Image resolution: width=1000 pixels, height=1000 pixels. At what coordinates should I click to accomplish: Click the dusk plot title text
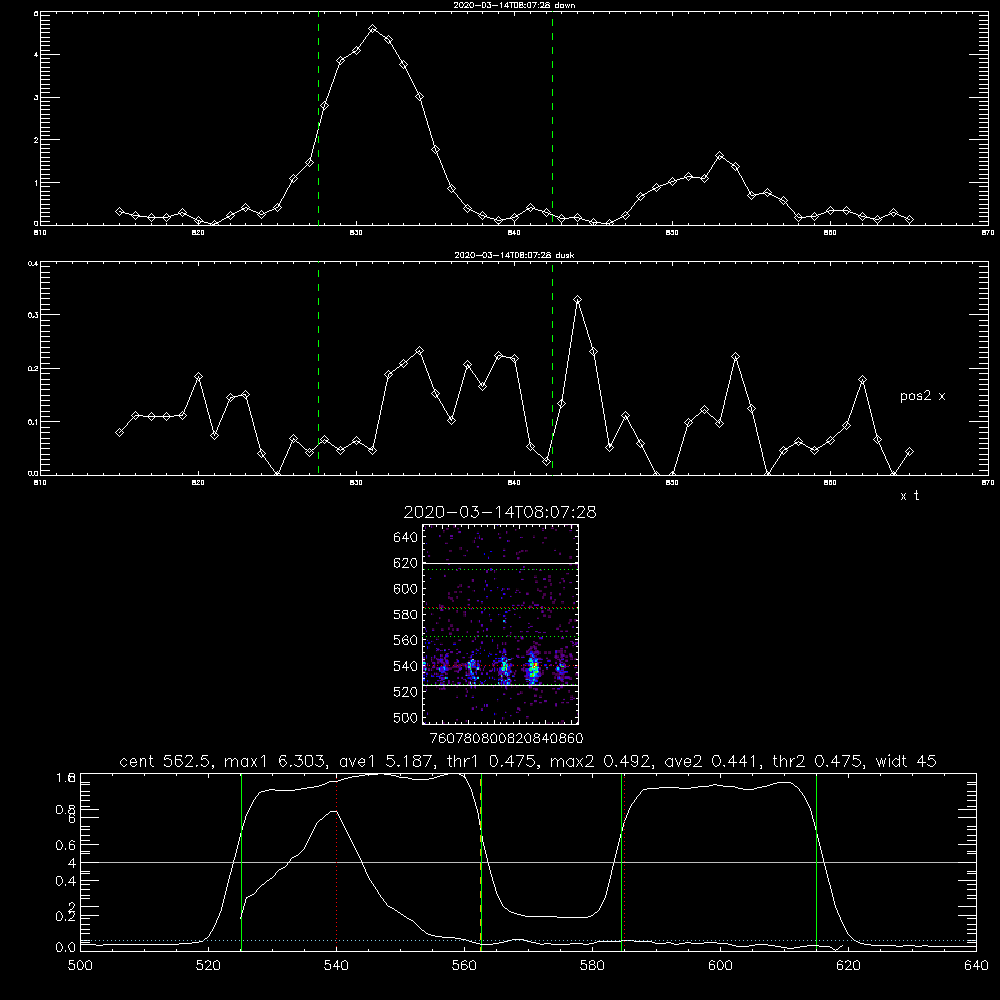pos(514,255)
